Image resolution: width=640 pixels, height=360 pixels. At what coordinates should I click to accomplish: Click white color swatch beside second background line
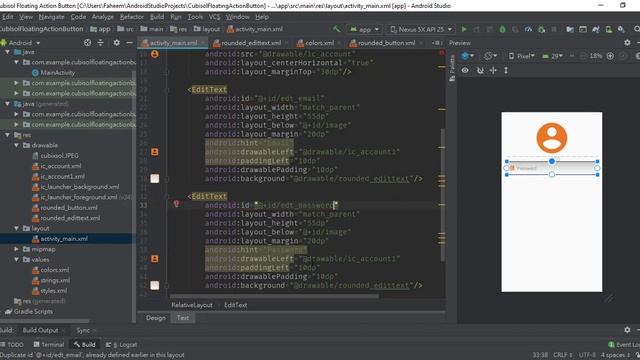point(155,285)
